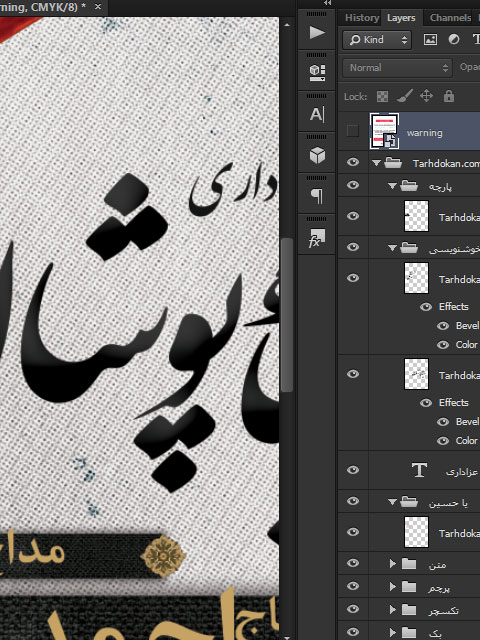Select layer thumbnail inside پارچه group
480x640 pixels.
(416, 216)
